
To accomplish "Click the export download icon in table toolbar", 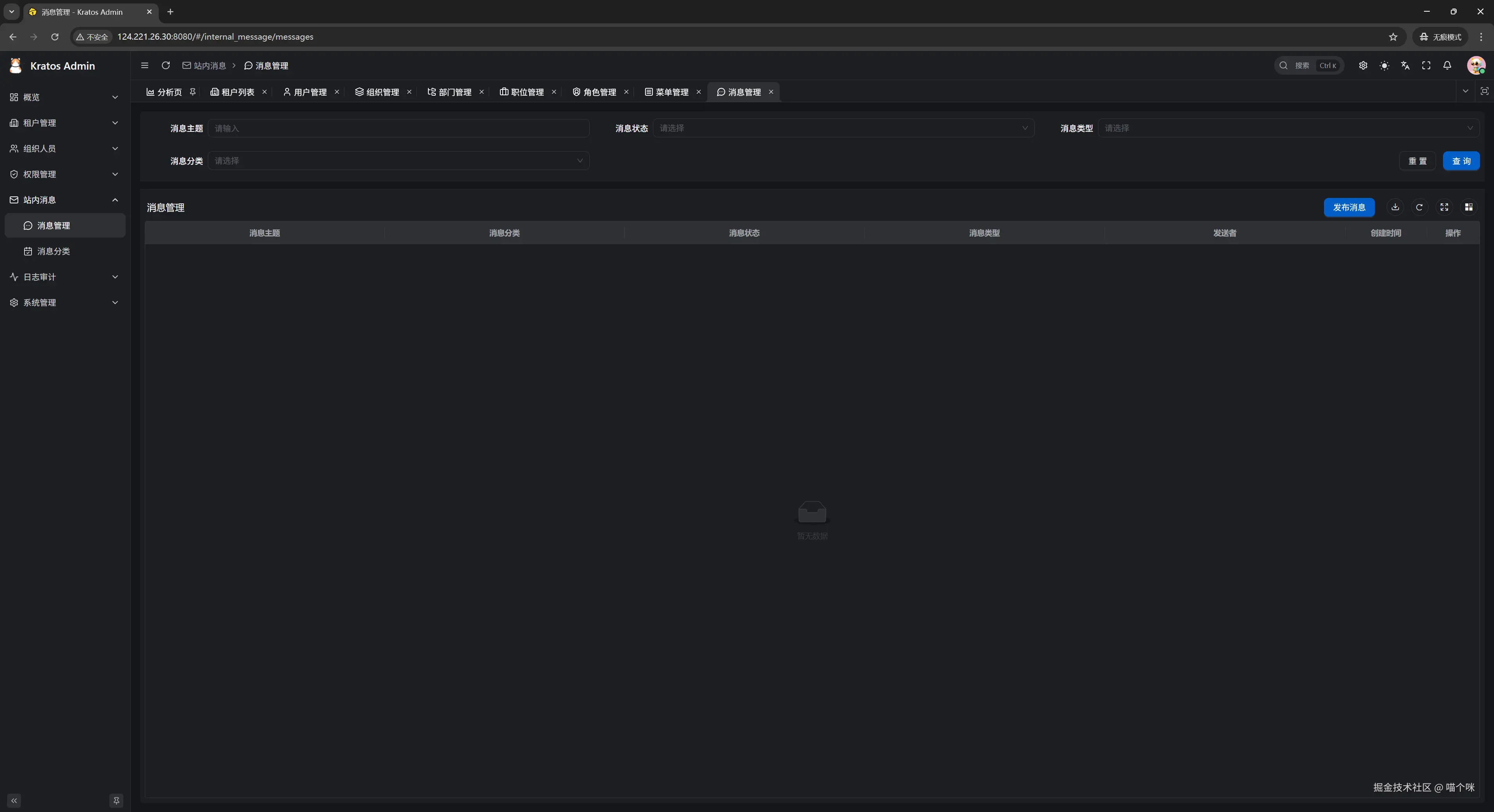I will tap(1396, 207).
